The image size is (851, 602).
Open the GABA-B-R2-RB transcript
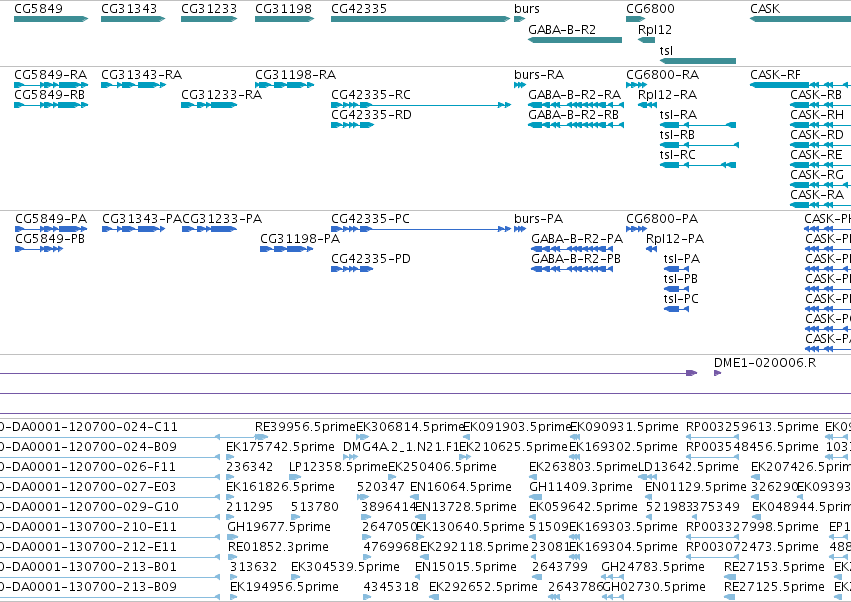pos(573,115)
